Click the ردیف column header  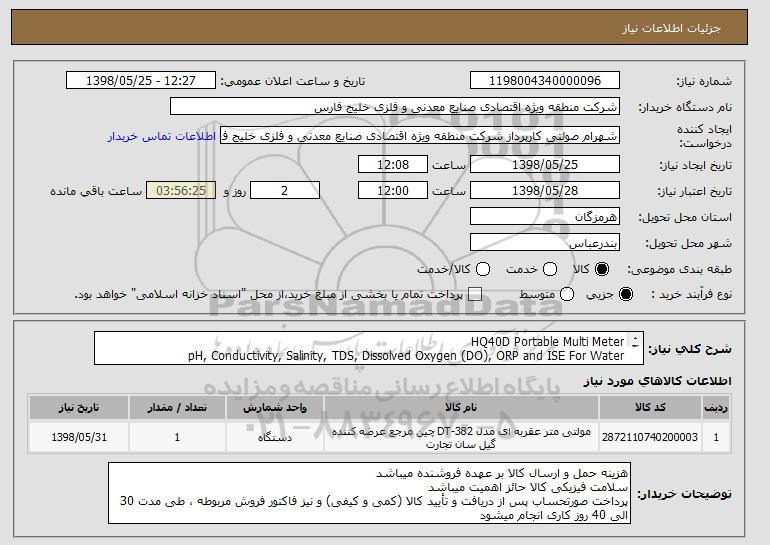click(x=716, y=408)
